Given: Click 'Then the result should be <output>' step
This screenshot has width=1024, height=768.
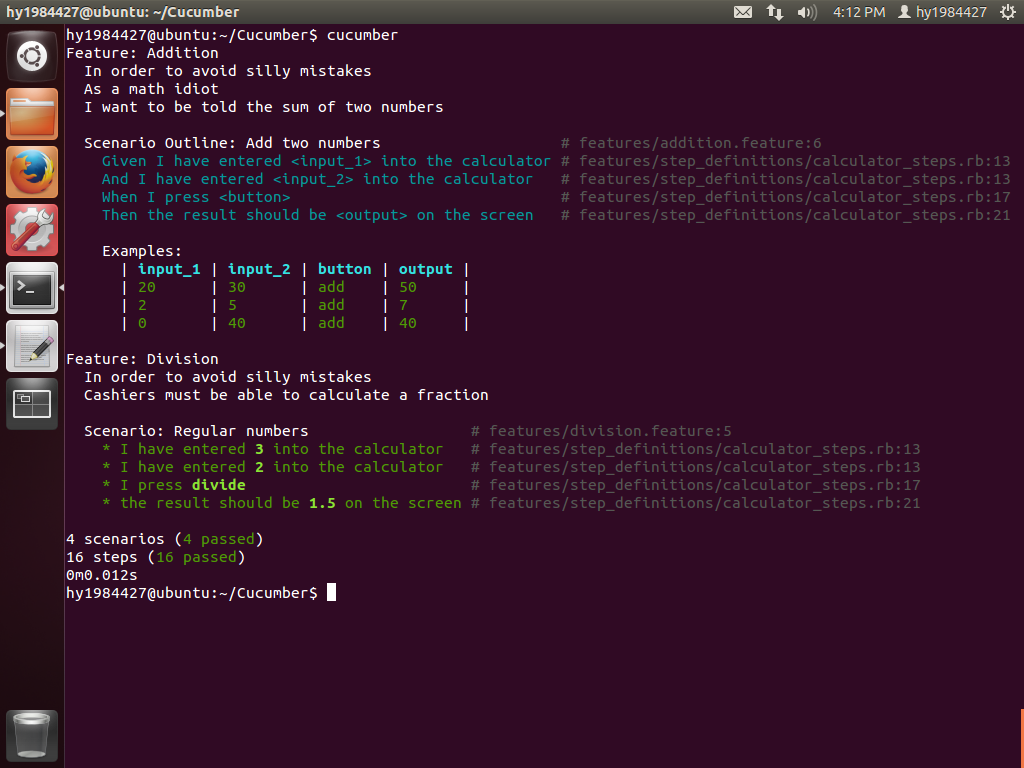Looking at the screenshot, I should (x=317, y=215).
